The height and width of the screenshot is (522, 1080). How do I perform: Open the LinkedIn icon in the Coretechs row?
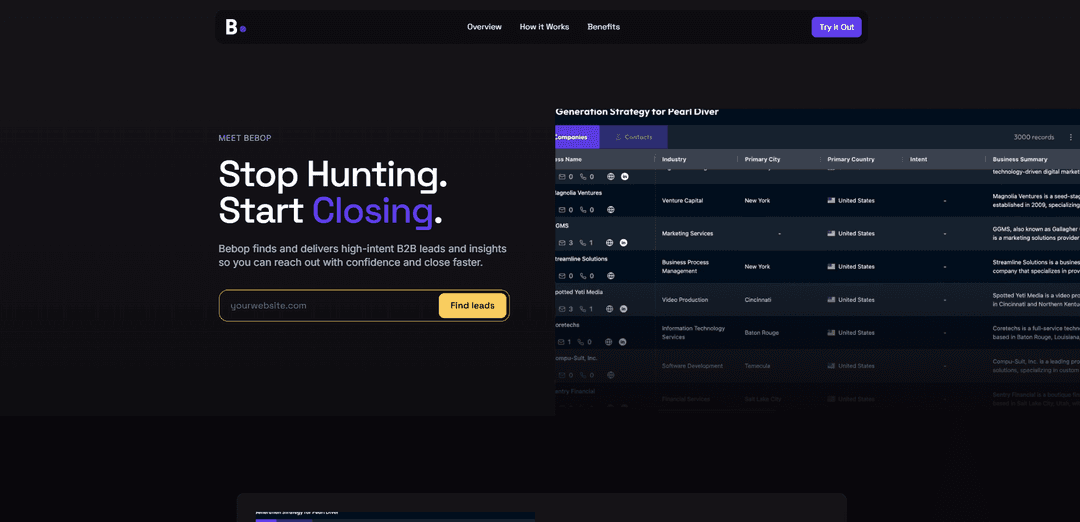pyautogui.click(x=623, y=342)
